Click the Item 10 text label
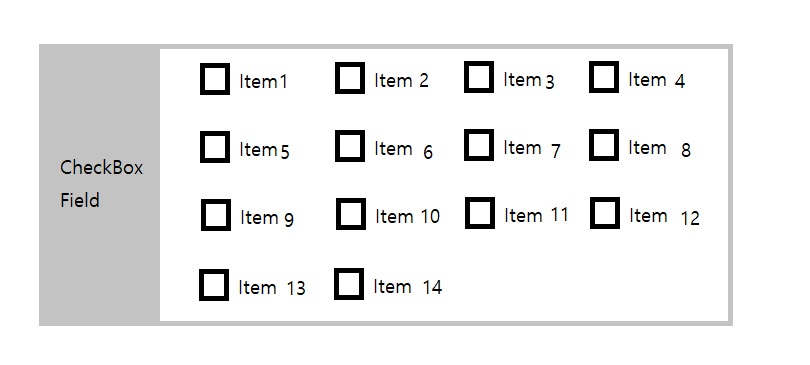 pyautogui.click(x=408, y=216)
